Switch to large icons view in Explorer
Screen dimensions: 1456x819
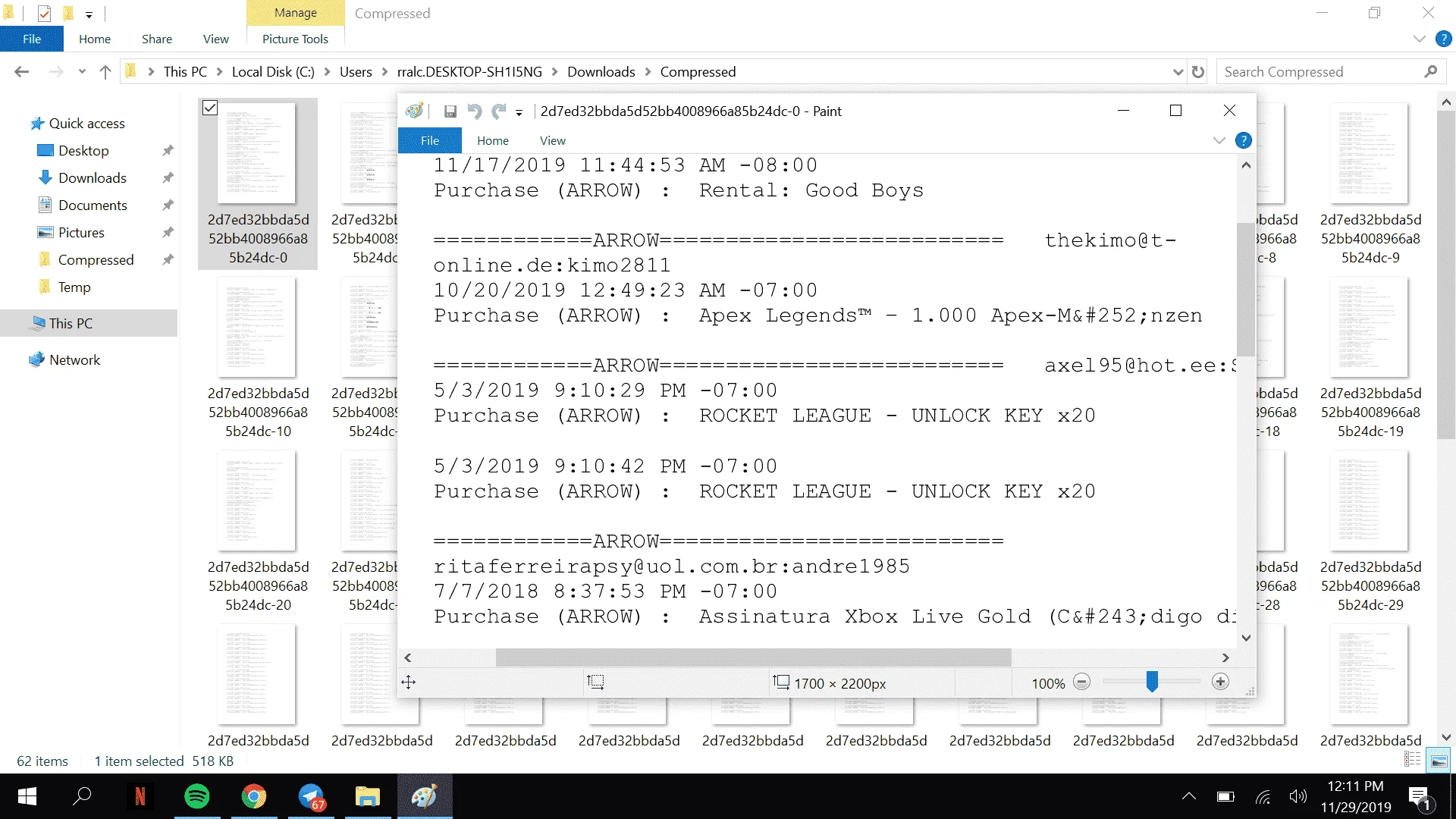1439,761
